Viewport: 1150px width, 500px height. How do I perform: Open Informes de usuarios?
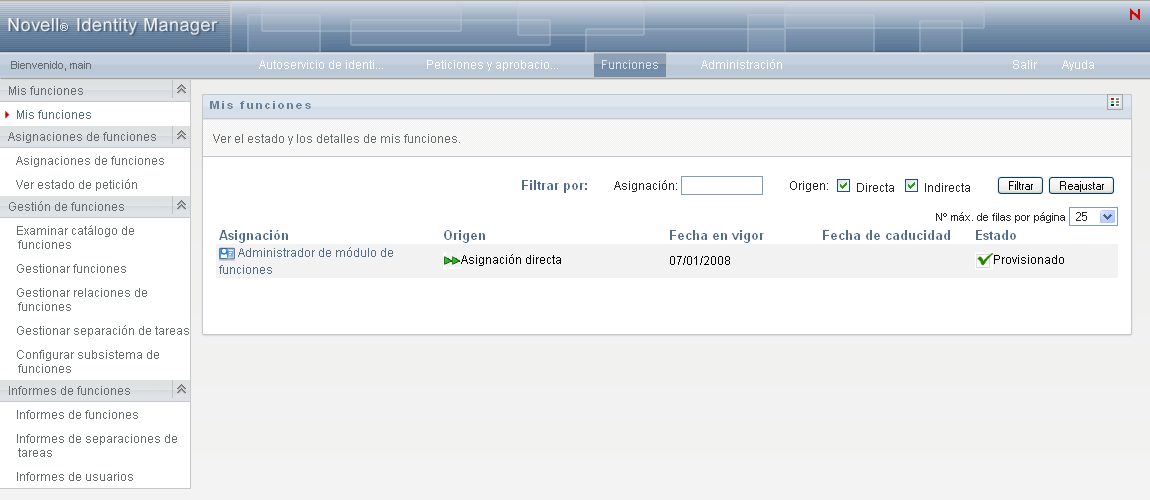point(75,477)
